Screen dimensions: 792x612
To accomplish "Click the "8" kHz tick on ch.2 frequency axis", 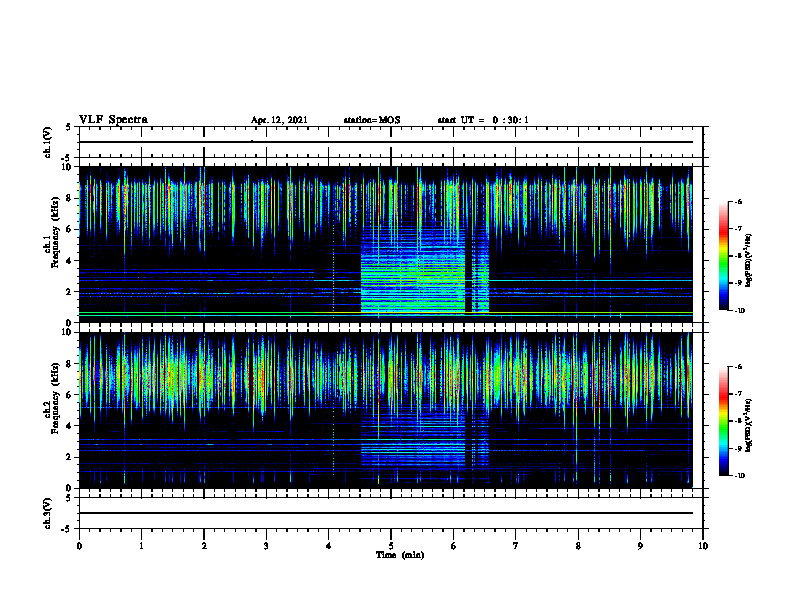I will click(x=70, y=364).
